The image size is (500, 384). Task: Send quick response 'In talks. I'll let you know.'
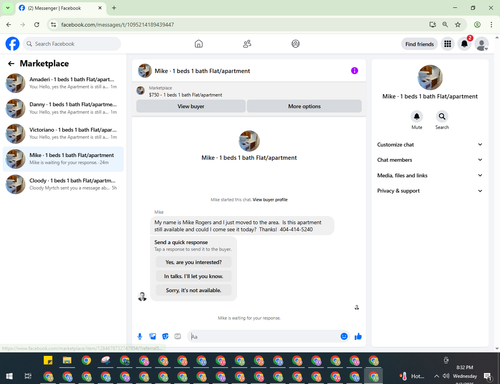pos(193,276)
